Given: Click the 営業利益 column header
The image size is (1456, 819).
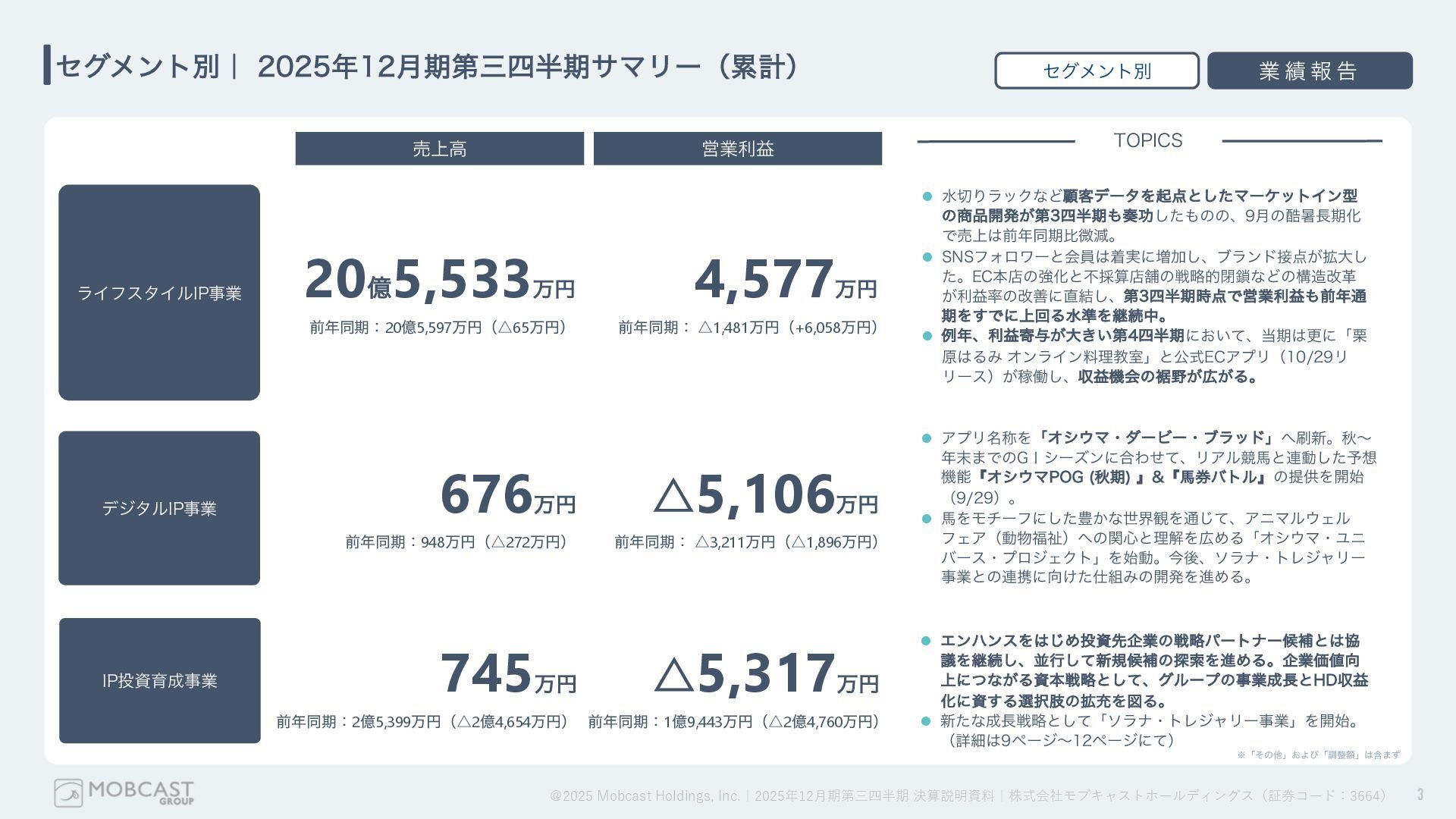Looking at the screenshot, I should click(737, 149).
